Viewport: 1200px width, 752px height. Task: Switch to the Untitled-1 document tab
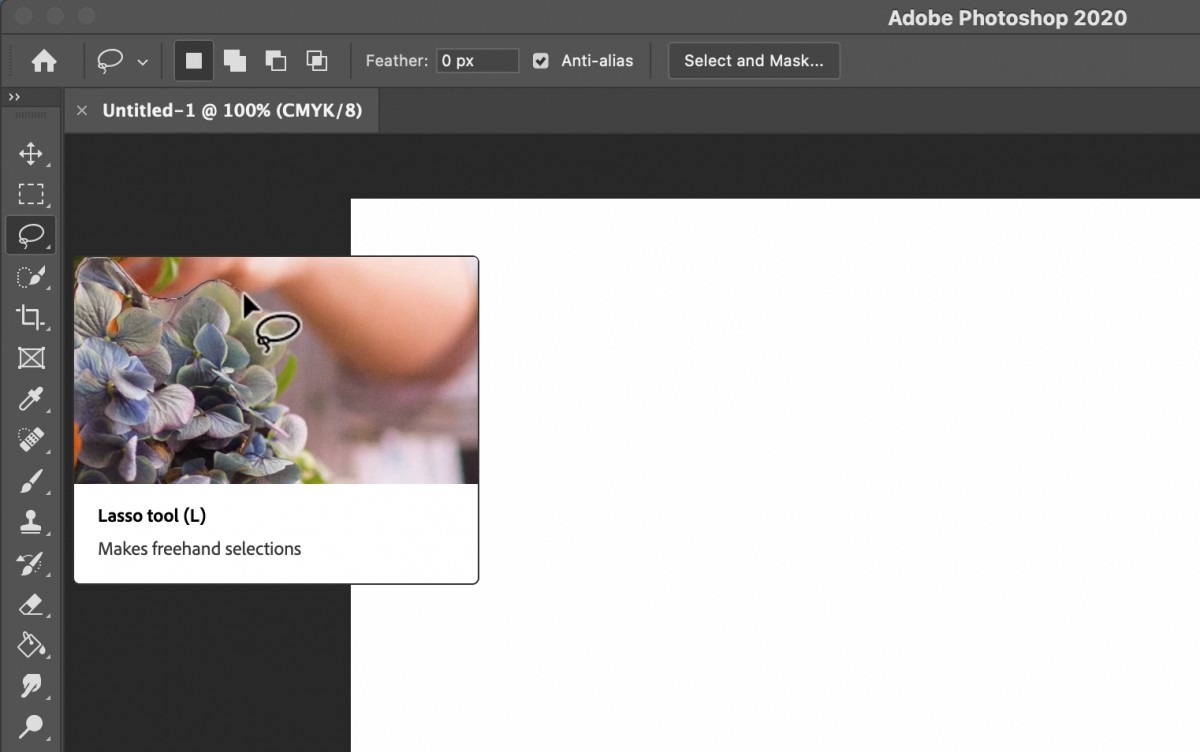coord(232,111)
